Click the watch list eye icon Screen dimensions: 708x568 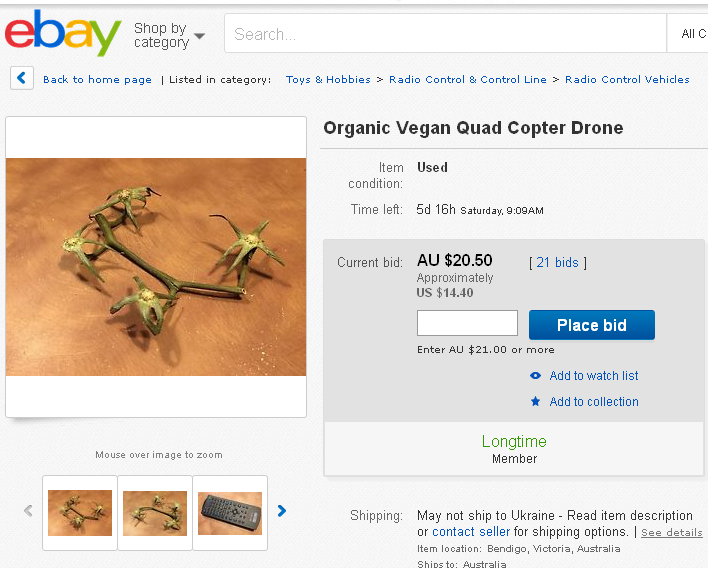(x=536, y=376)
